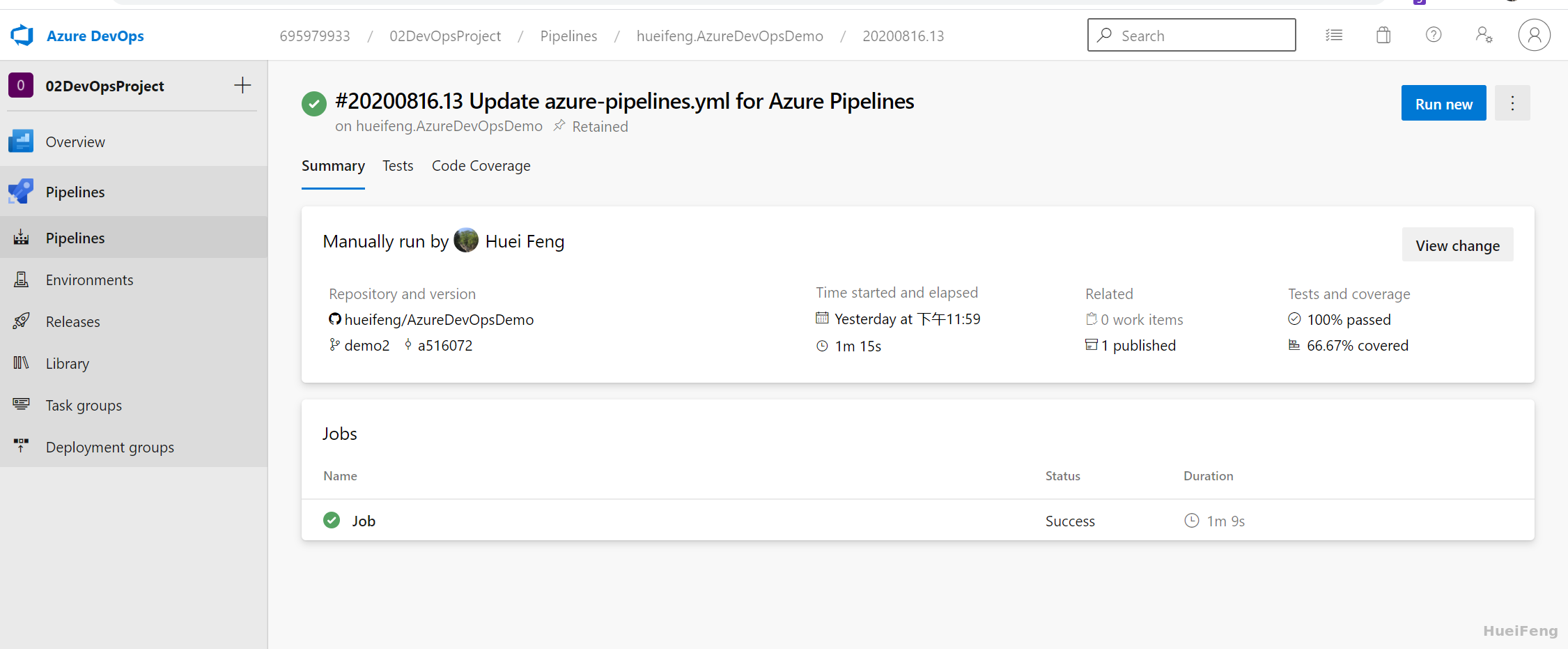Open User settings icon in header
Image resolution: width=1568 pixels, height=649 pixels.
(1484, 35)
